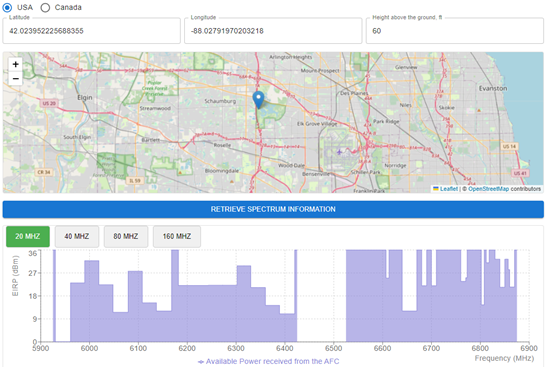Click the Height above the ground field
Screen dimensions: 546x367
[455, 31]
